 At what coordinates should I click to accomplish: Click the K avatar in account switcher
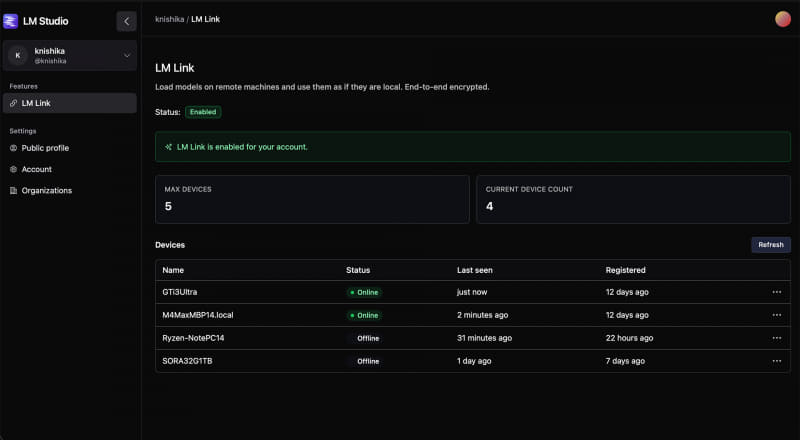(18, 56)
